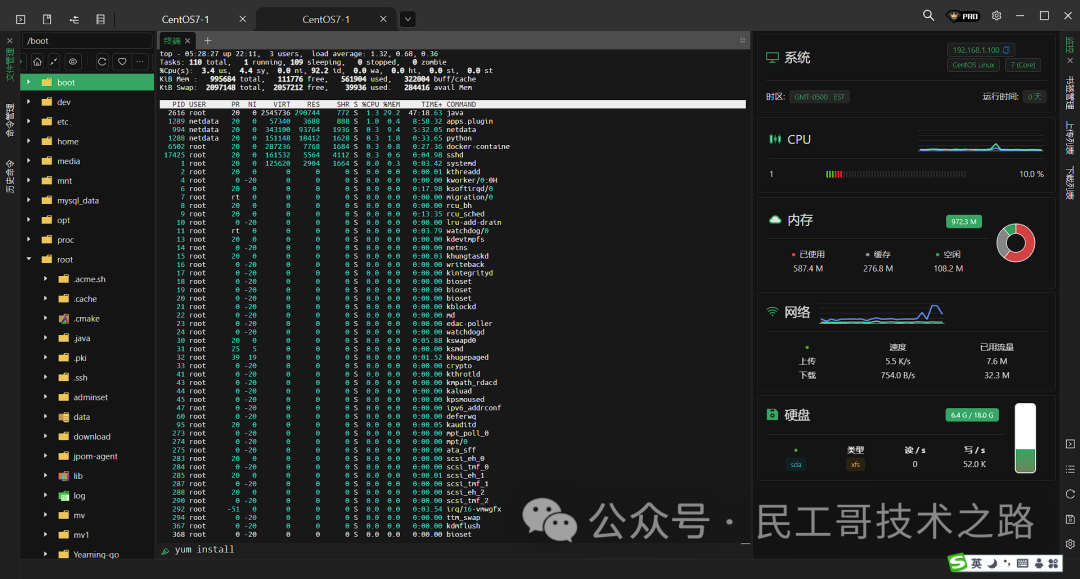Expand the download folder
This screenshot has height=579, width=1080.
pyautogui.click(x=45, y=436)
